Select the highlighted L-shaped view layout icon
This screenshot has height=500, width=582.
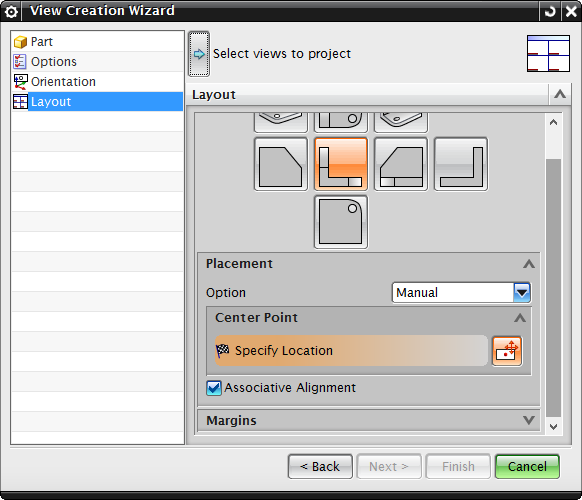(341, 164)
